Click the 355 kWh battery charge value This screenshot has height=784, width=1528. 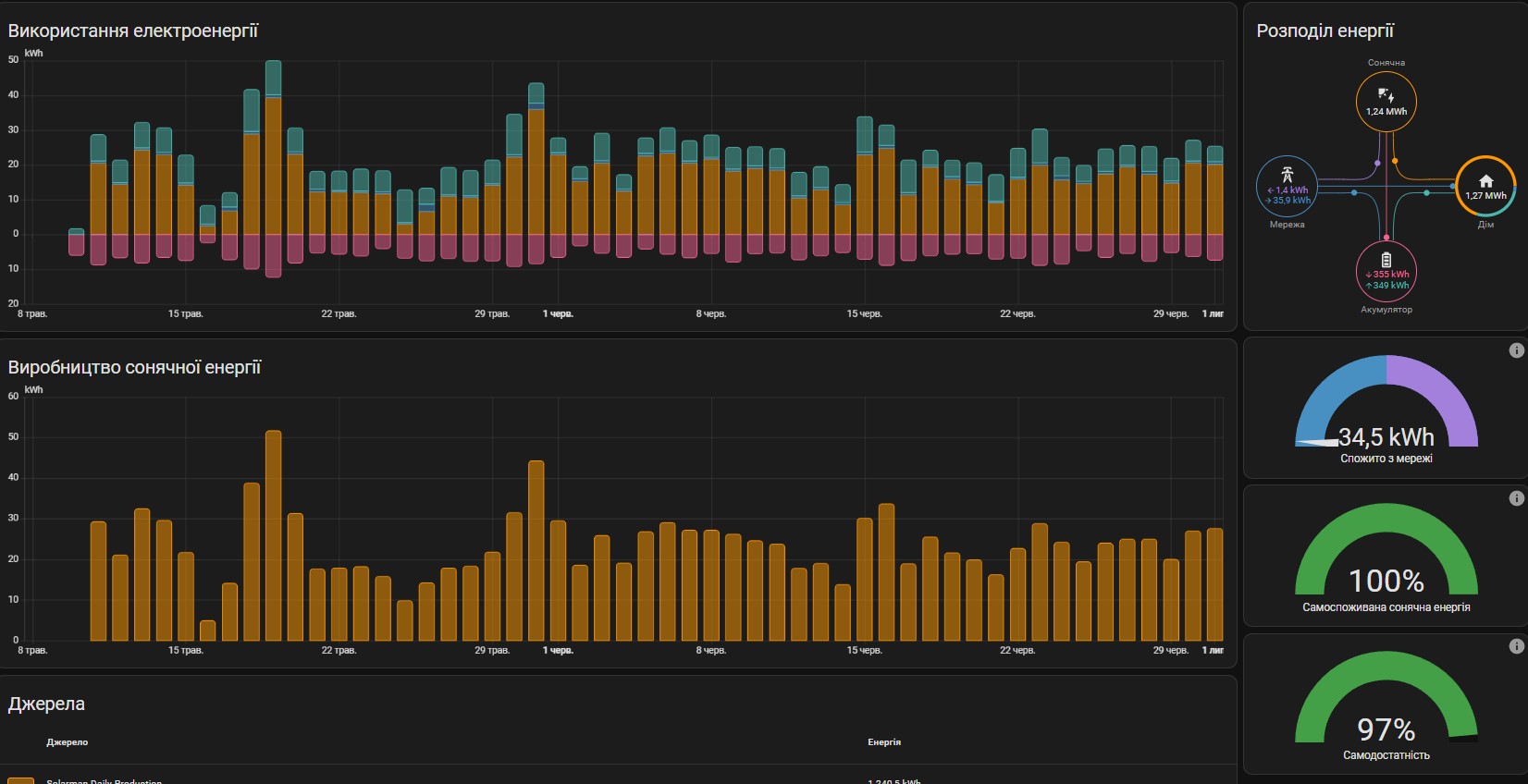pos(1387,275)
